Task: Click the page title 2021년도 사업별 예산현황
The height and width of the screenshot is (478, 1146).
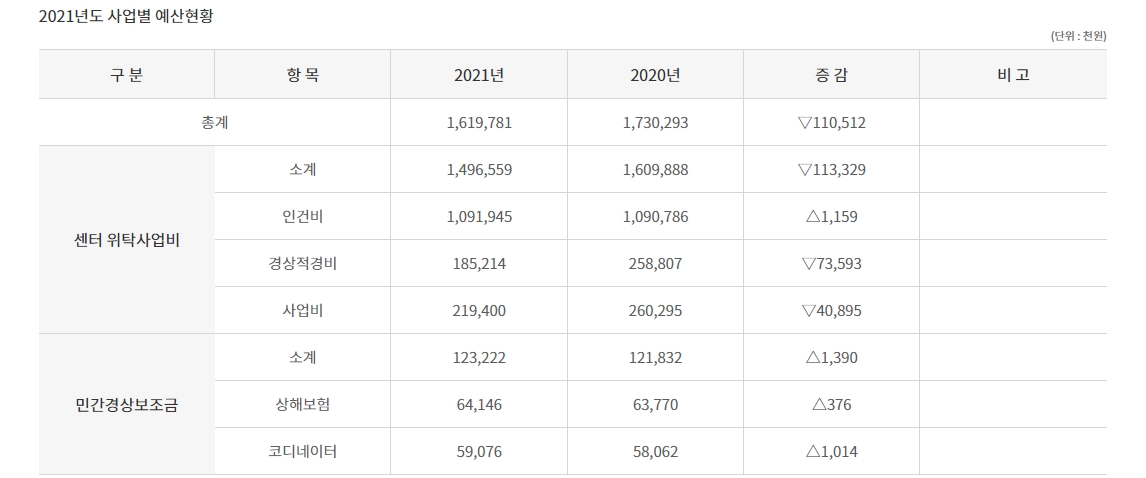Action: click(125, 17)
